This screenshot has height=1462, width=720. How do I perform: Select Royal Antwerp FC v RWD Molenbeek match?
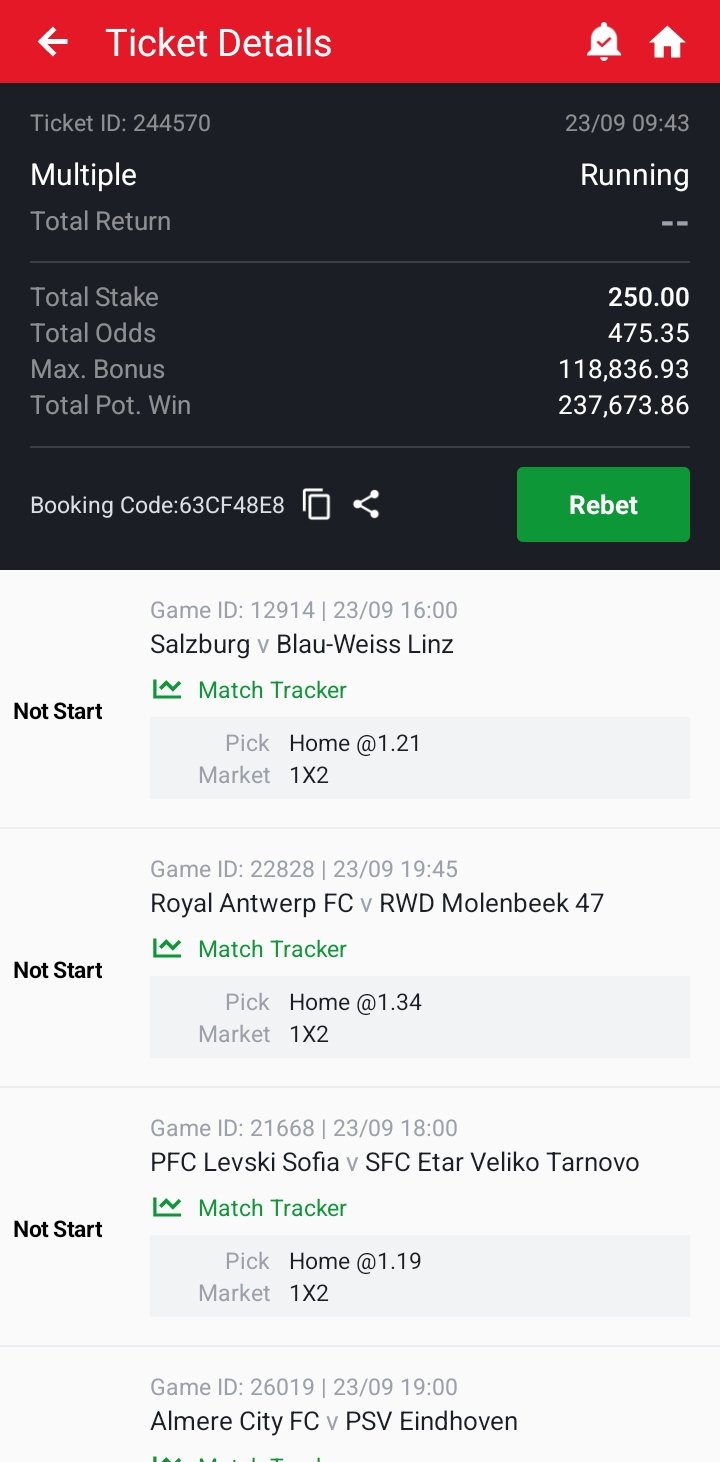pos(377,903)
